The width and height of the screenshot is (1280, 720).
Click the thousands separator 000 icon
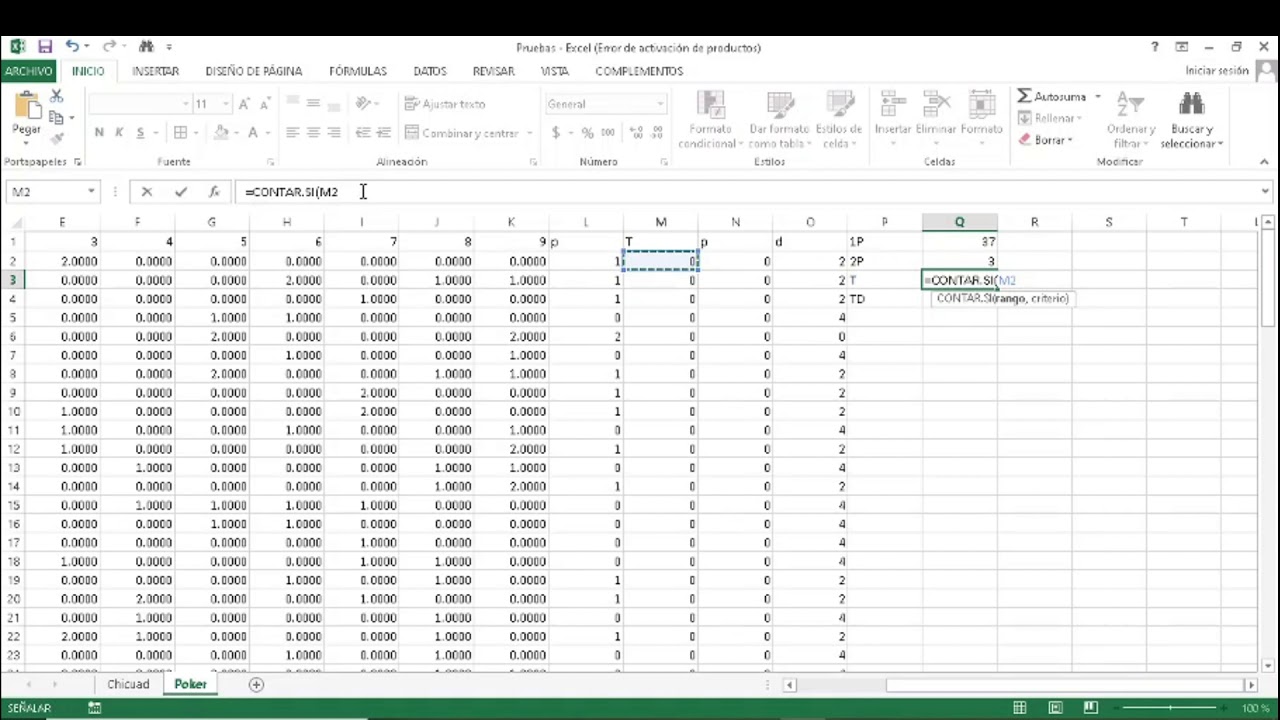point(608,132)
